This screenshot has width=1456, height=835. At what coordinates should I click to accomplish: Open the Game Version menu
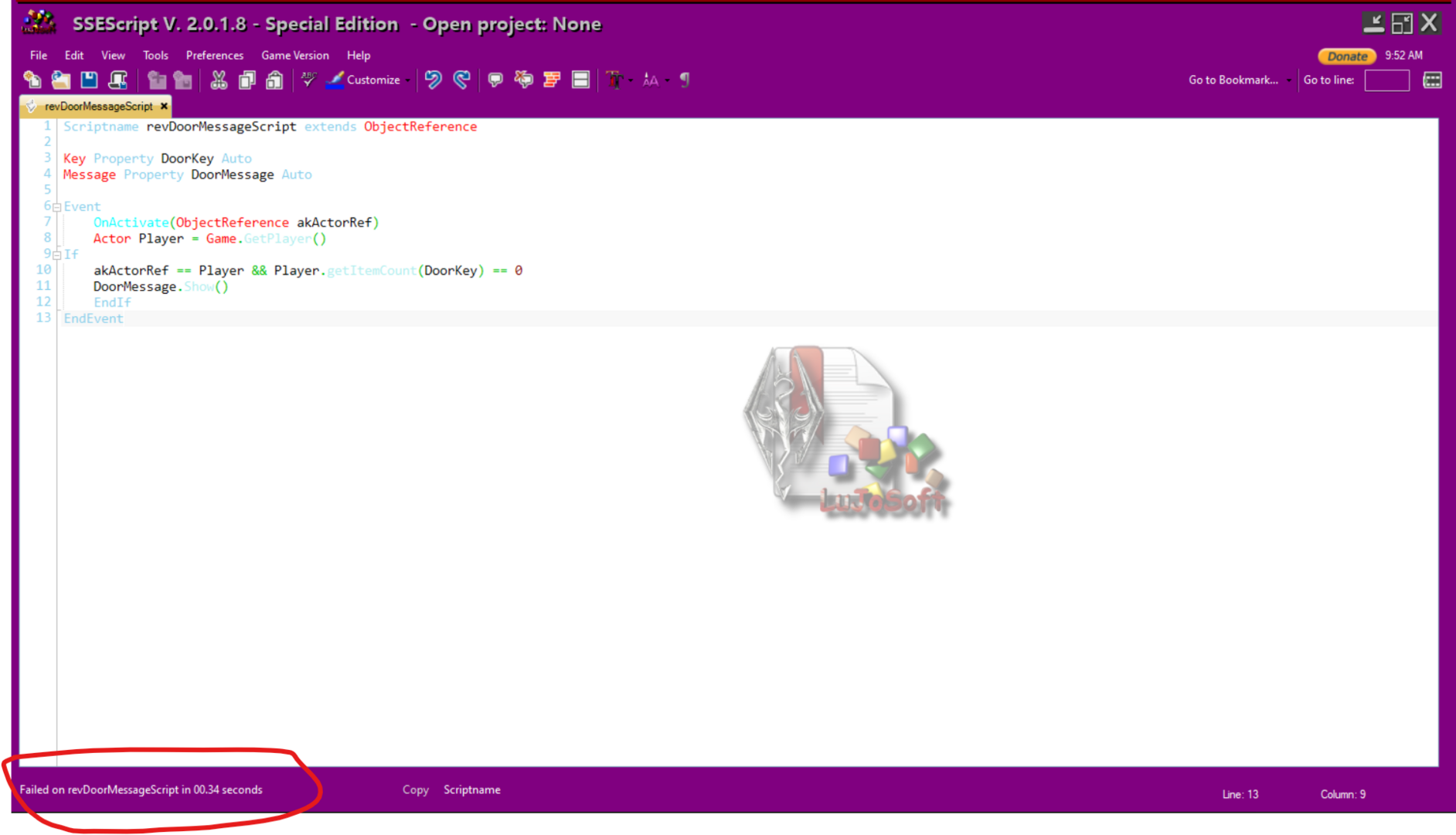(295, 55)
